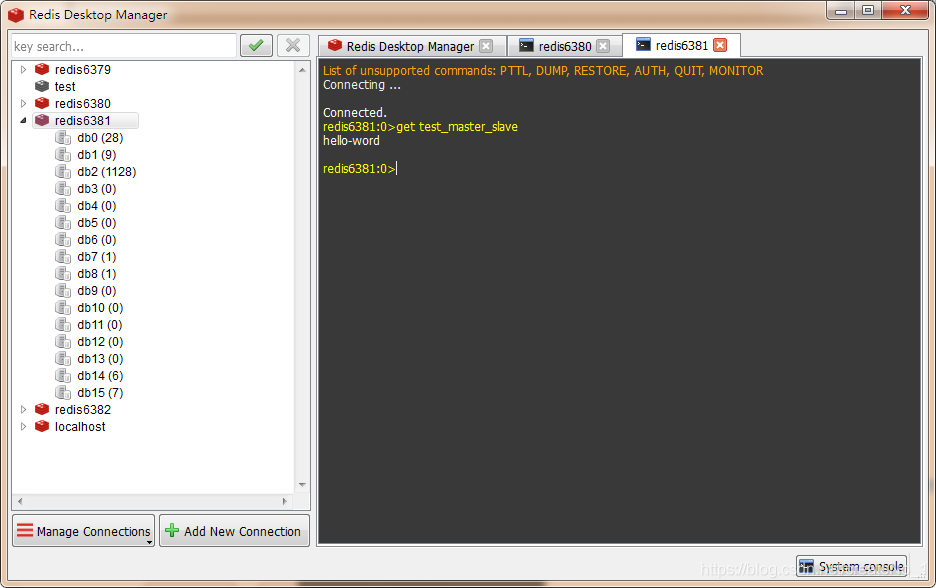The width and height of the screenshot is (936, 588).
Task: Click database icon beside db2 (1128)
Action: click(63, 172)
